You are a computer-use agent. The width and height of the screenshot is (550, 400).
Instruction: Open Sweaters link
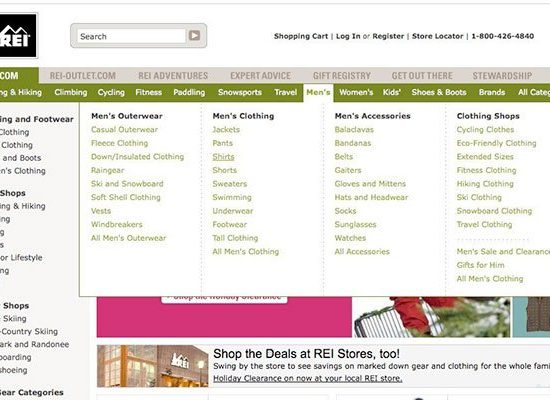229,184
